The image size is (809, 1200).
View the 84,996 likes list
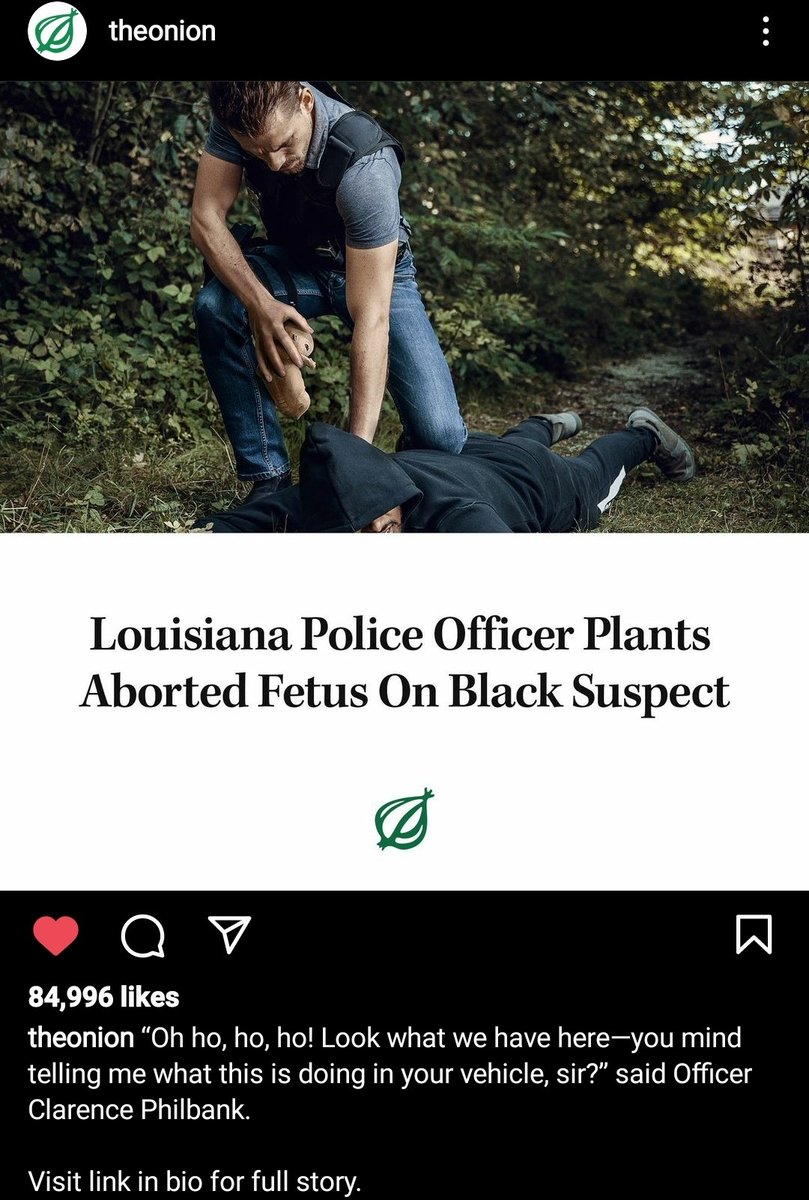104,997
